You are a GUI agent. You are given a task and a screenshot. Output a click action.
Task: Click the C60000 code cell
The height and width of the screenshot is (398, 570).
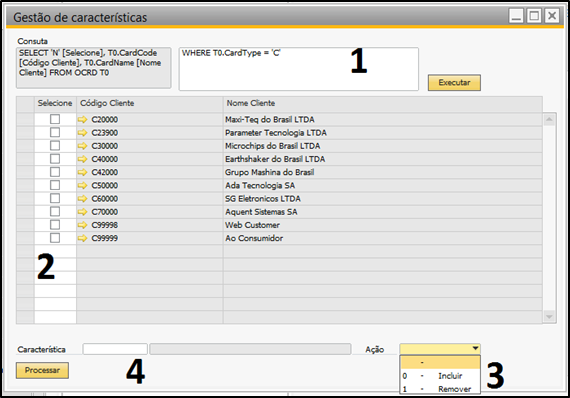(x=149, y=198)
